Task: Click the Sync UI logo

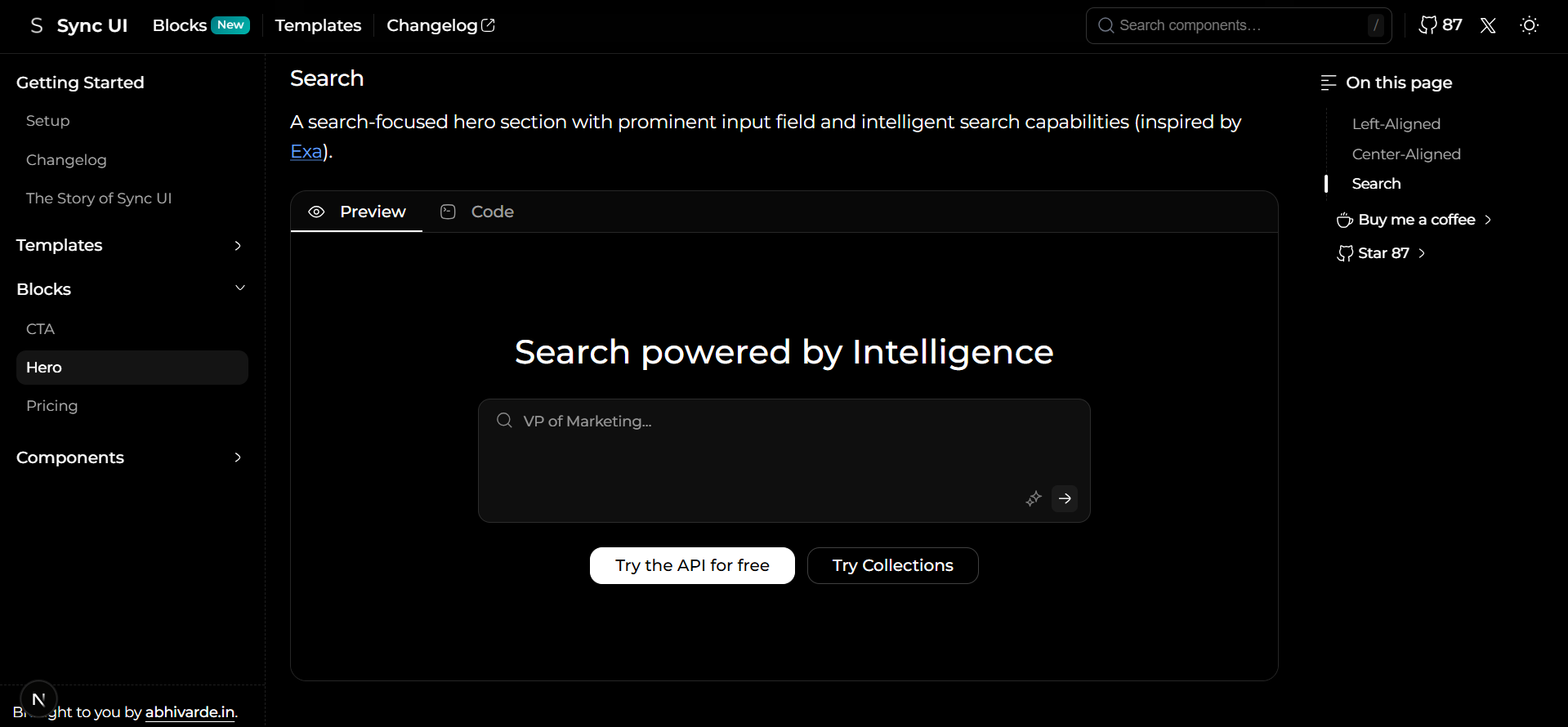Action: (78, 25)
